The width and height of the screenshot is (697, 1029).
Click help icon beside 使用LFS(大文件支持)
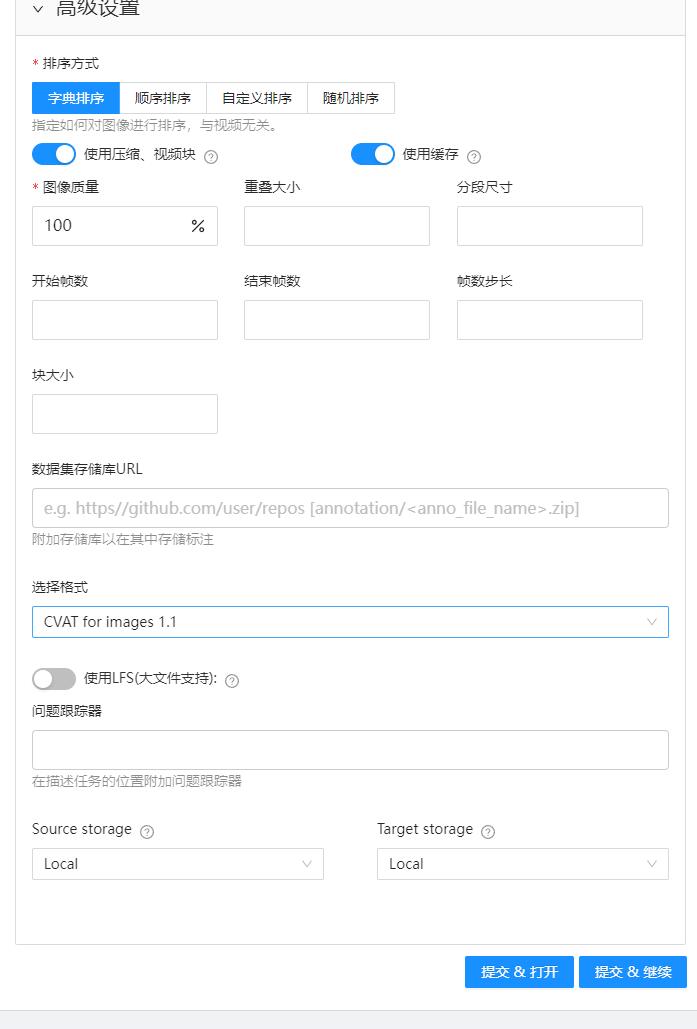232,681
